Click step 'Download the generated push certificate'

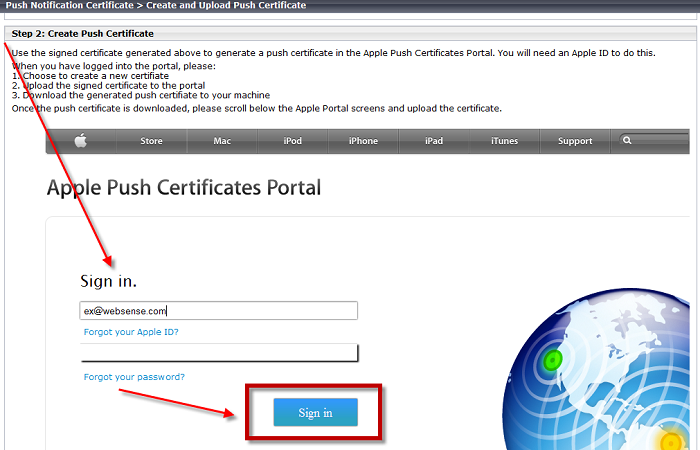pyautogui.click(x=141, y=95)
